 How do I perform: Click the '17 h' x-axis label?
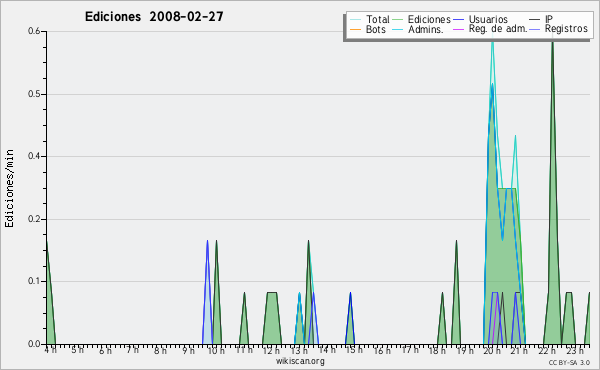(410, 350)
